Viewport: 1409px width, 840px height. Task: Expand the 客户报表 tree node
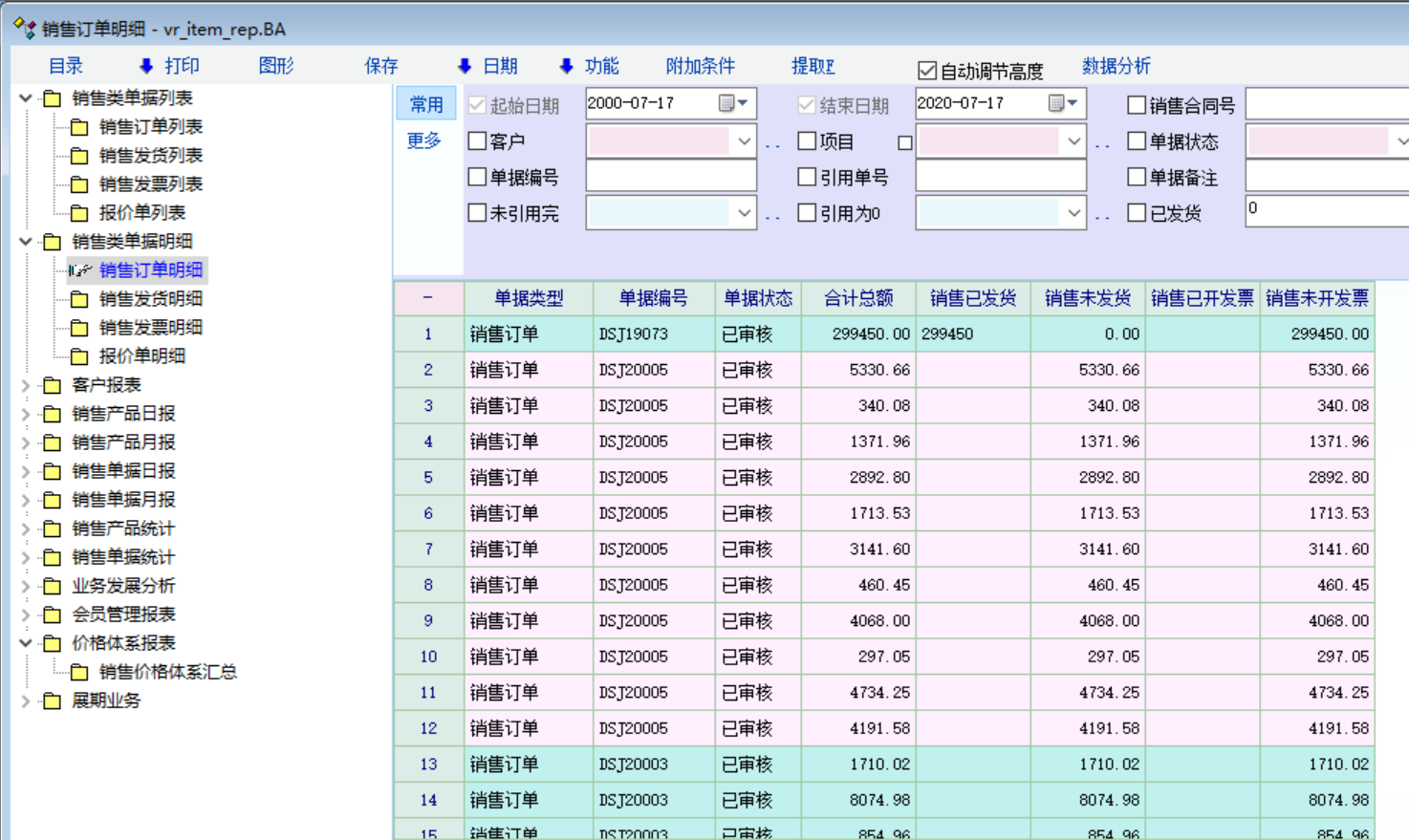[x=26, y=385]
